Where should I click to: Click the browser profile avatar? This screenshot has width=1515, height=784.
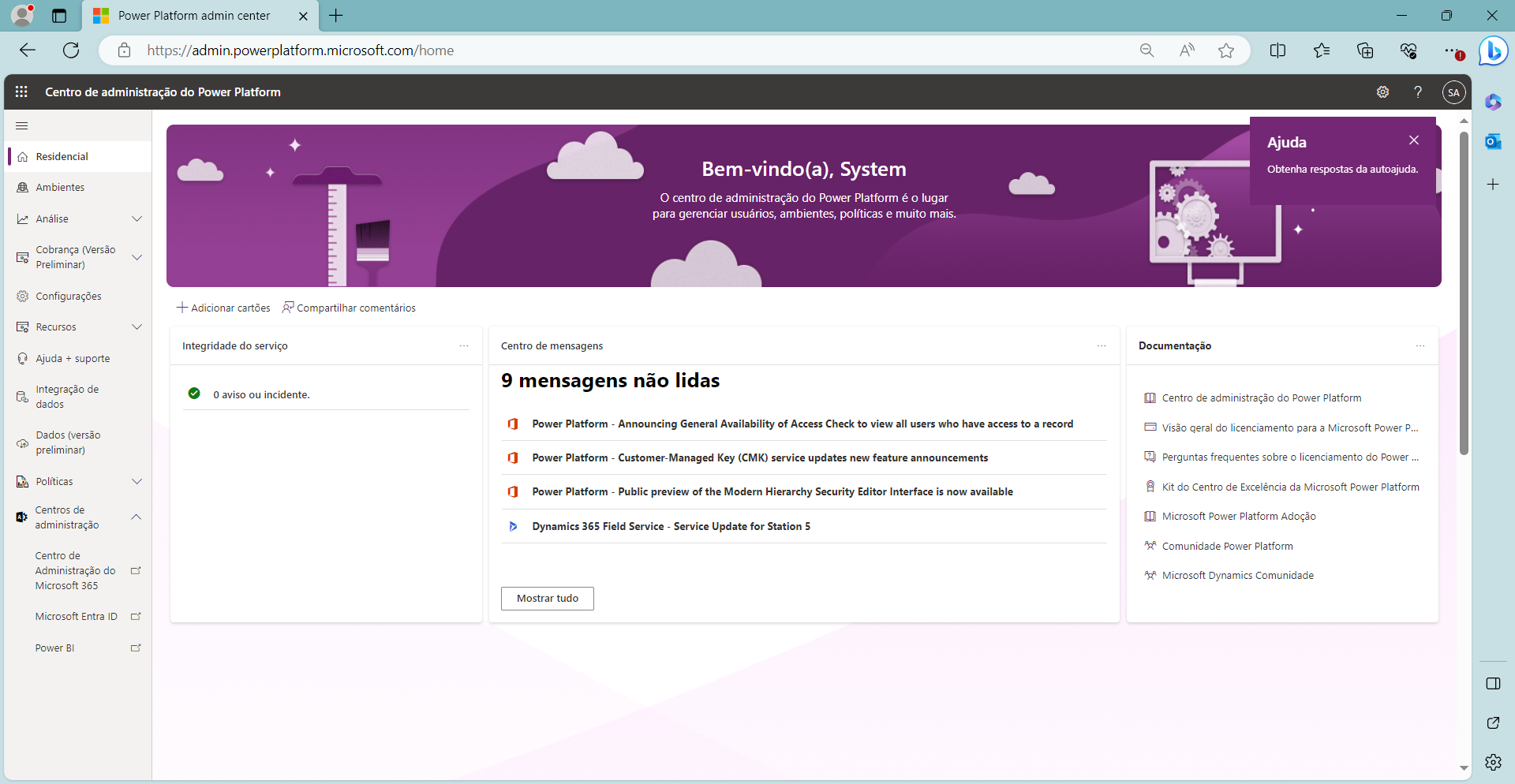point(23,15)
